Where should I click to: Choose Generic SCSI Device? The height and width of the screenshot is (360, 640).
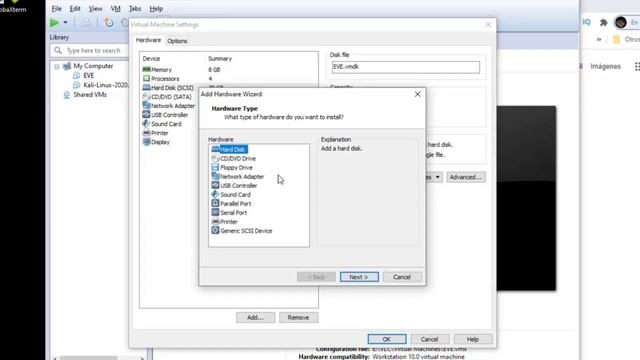(242, 231)
